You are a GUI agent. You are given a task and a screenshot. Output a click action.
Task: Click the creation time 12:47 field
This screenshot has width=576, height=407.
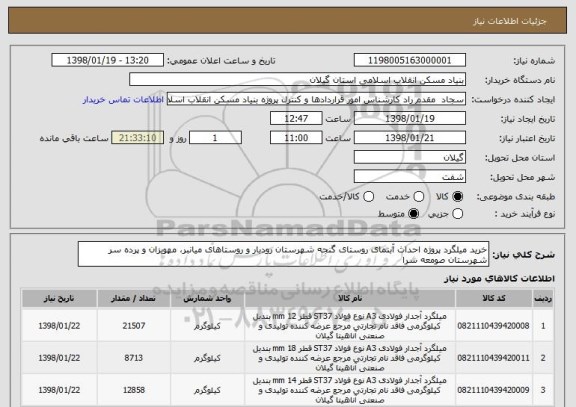point(296,119)
